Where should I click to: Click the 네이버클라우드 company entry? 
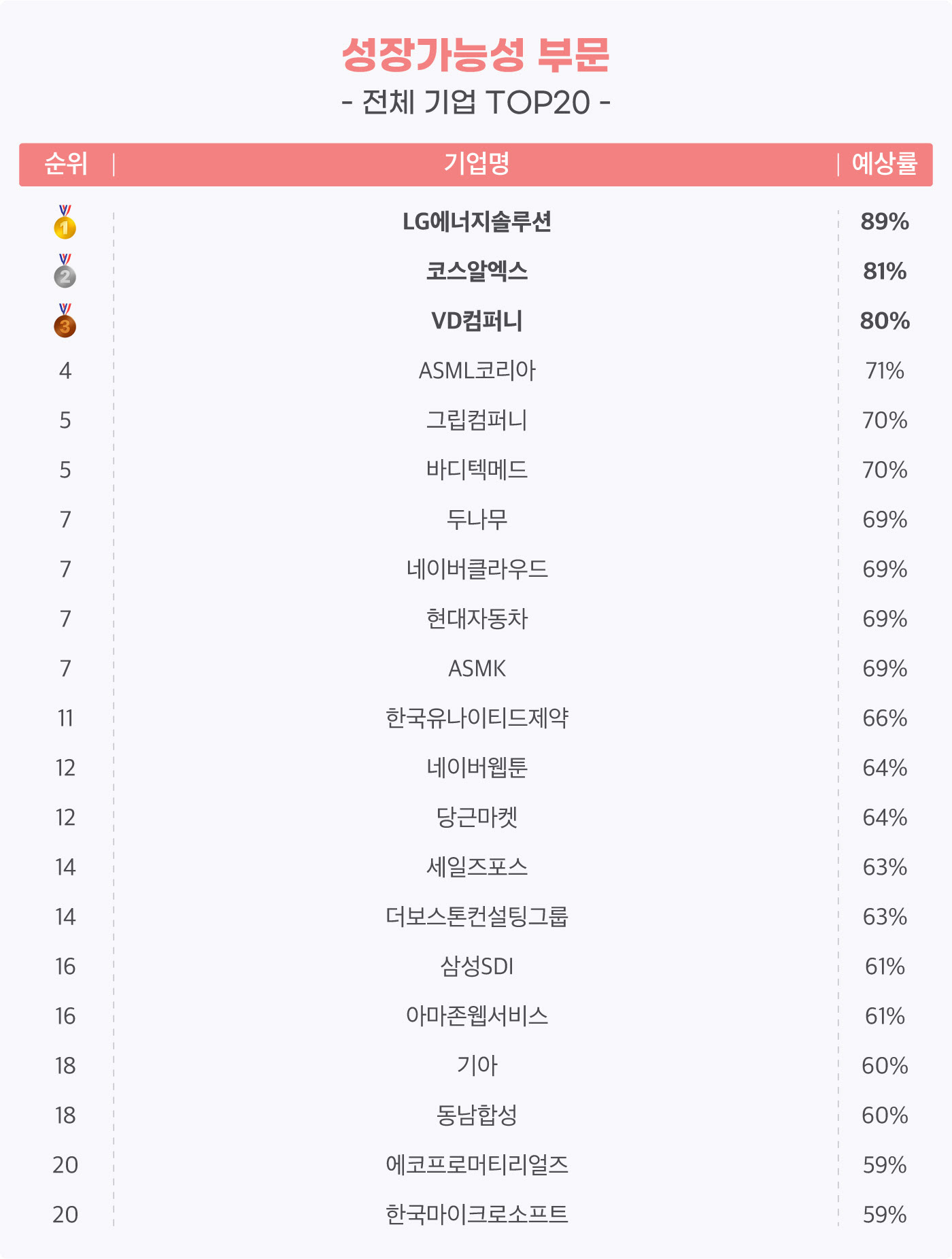click(x=477, y=569)
